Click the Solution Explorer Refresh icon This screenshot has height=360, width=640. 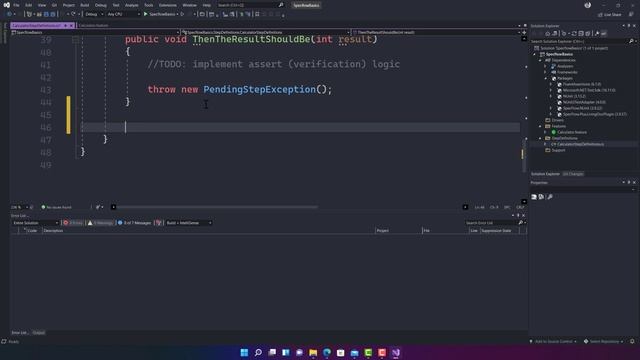(x=574, y=33)
